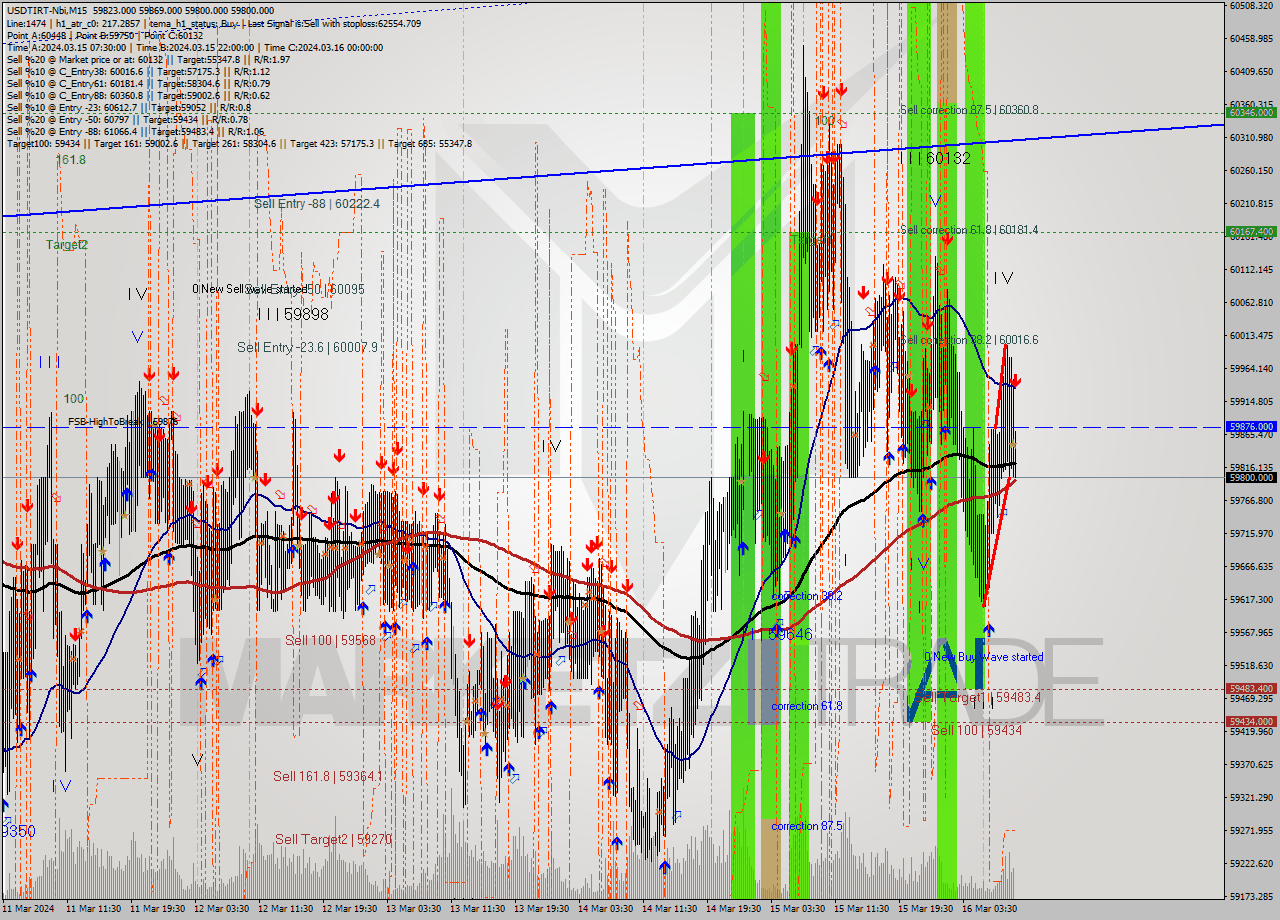Click the '59646' price annotation
1280x920 pixels.
pos(790,634)
